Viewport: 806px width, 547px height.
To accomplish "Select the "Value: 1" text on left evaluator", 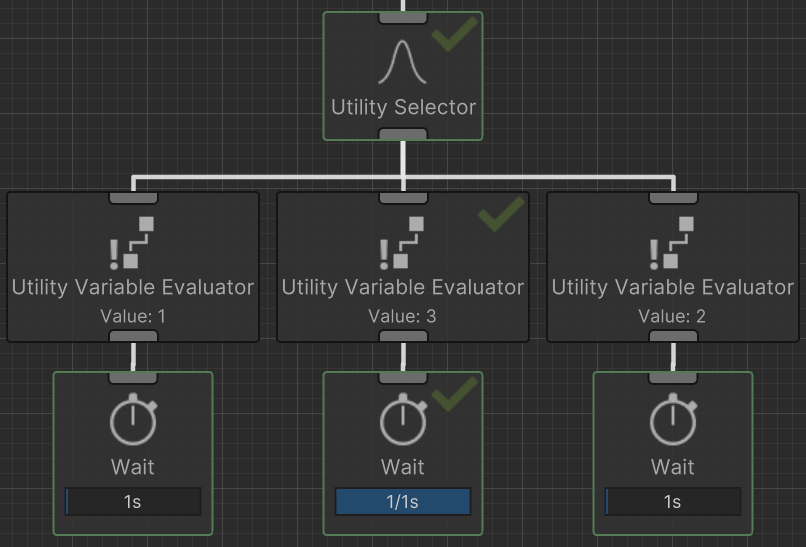I will pyautogui.click(x=133, y=316).
